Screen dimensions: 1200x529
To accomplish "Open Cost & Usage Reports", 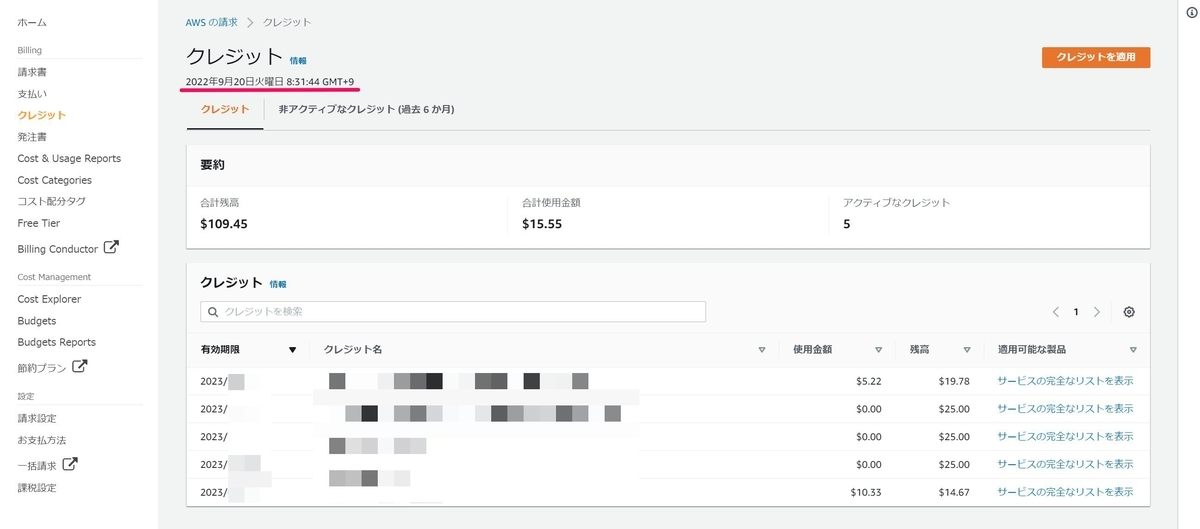I will click(x=69, y=158).
